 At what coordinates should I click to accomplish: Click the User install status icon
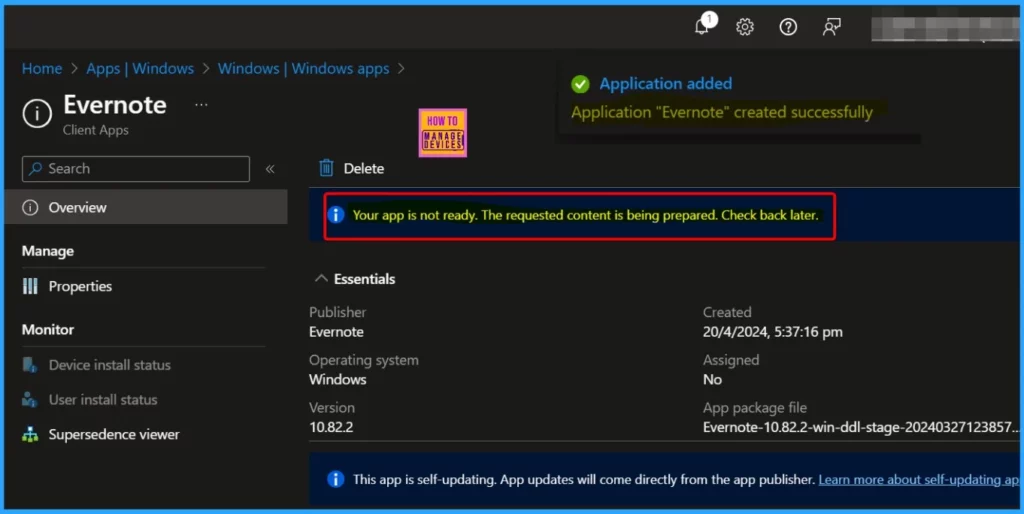(x=30, y=400)
